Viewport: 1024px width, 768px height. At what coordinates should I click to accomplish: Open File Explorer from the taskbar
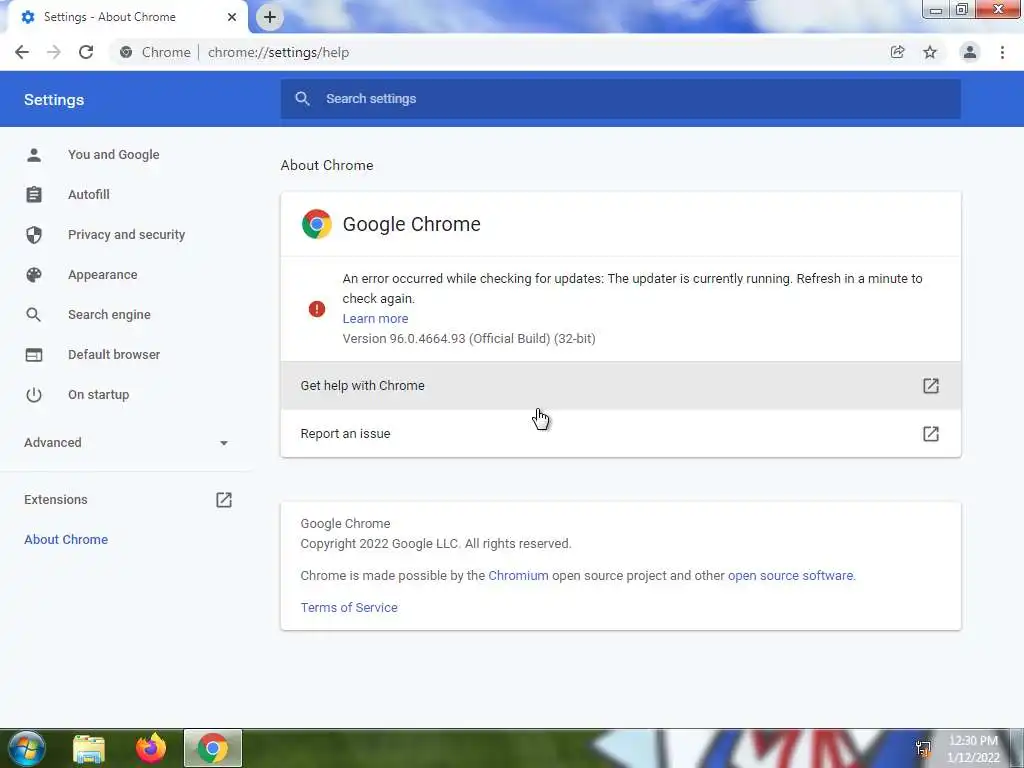click(89, 749)
